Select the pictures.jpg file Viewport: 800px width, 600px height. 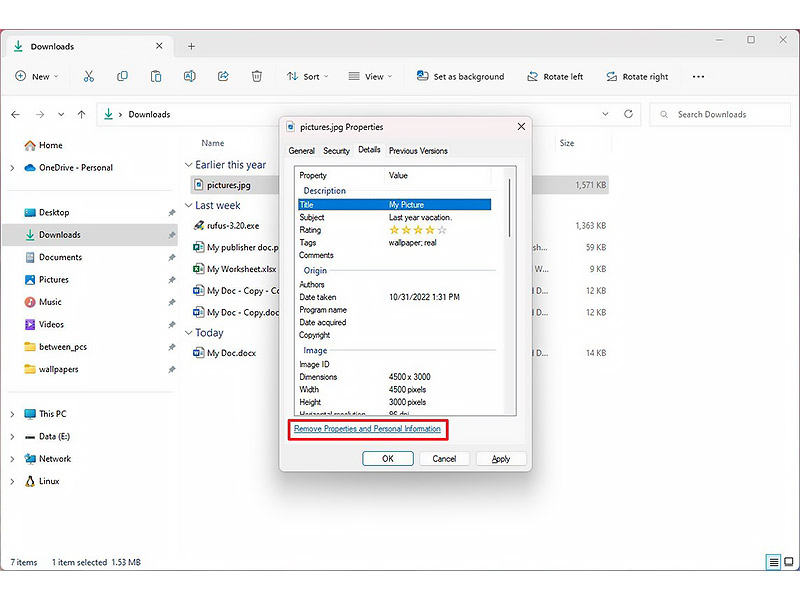click(229, 185)
